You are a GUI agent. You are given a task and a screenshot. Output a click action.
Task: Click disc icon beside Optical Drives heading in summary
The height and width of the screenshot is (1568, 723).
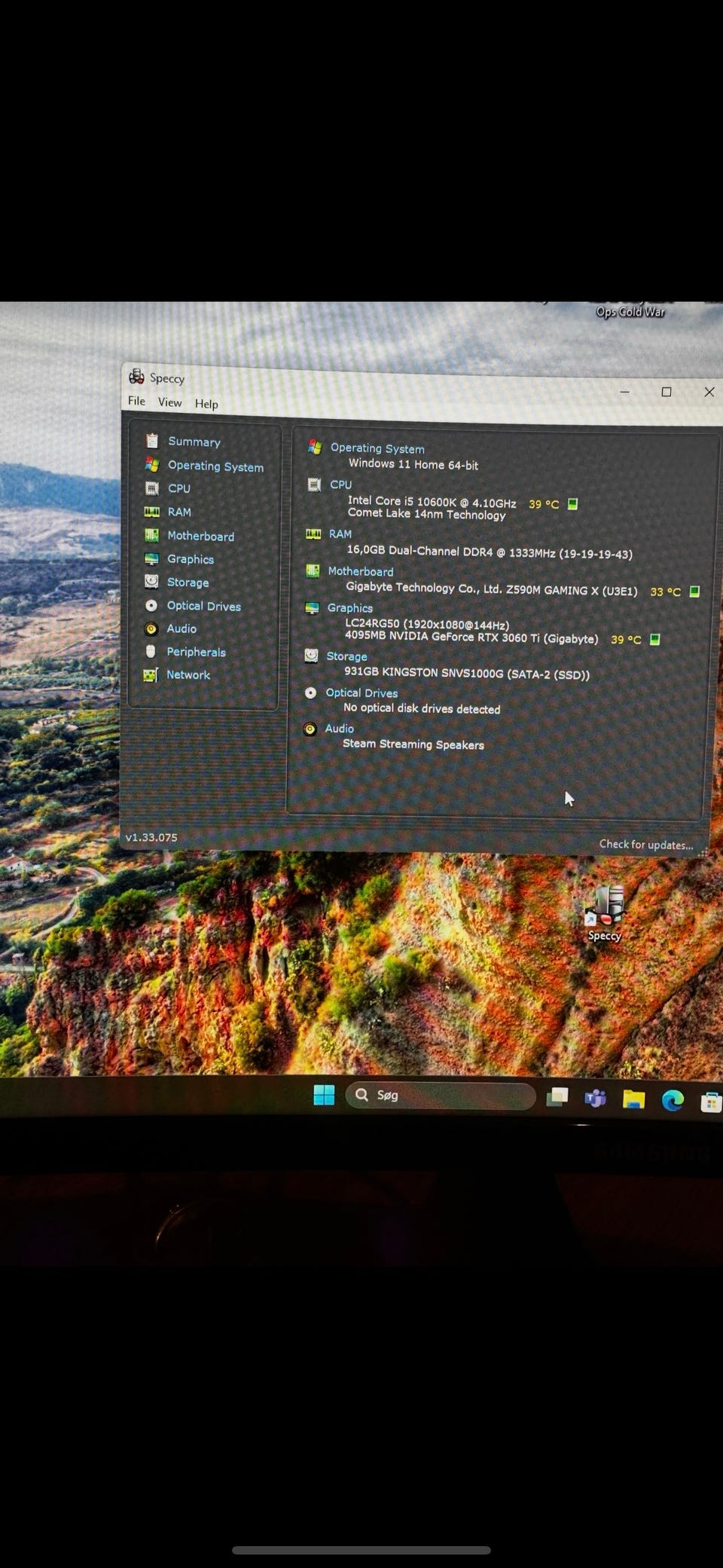(x=310, y=692)
